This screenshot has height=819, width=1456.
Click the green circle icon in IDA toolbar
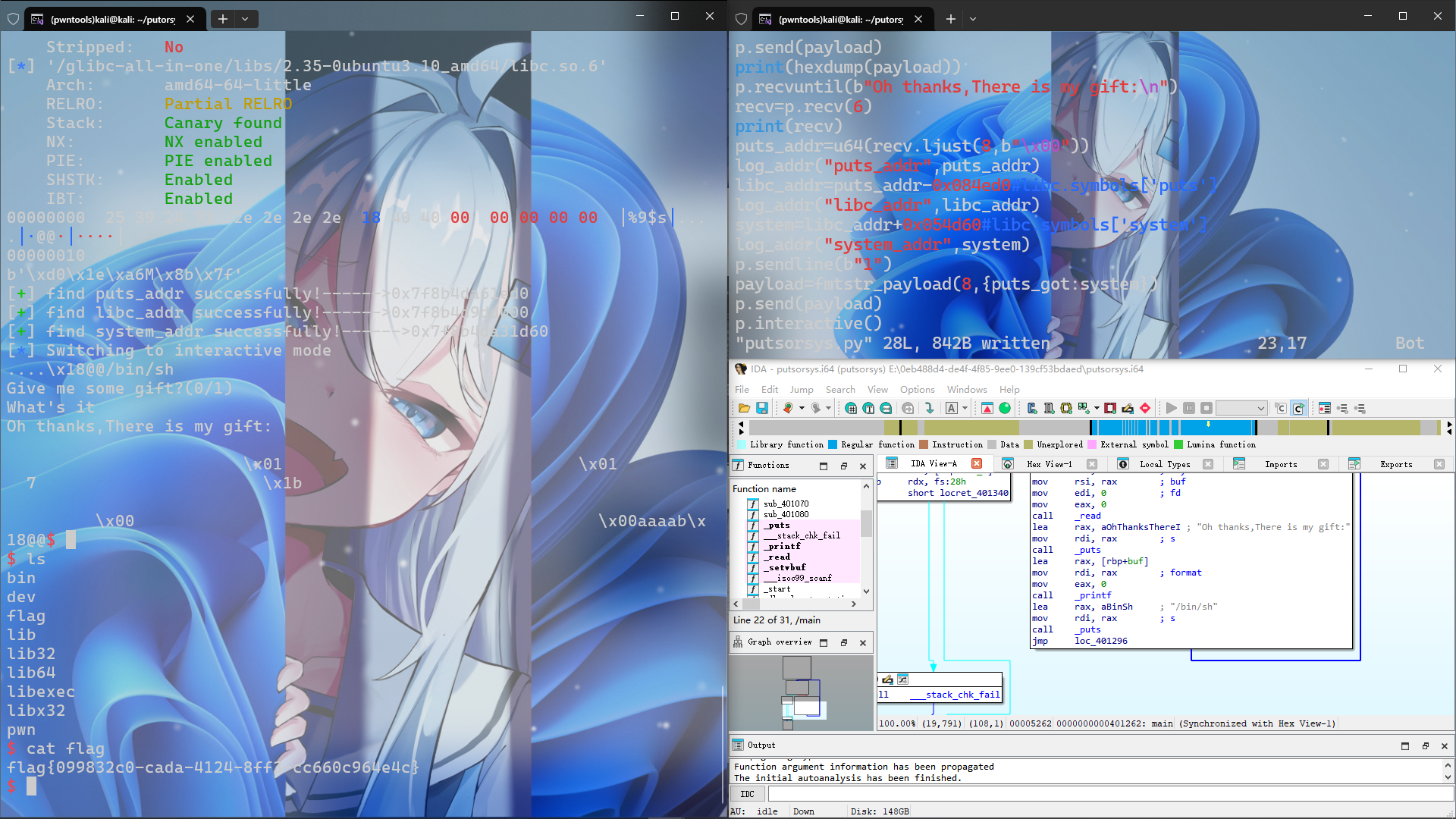click(1005, 408)
